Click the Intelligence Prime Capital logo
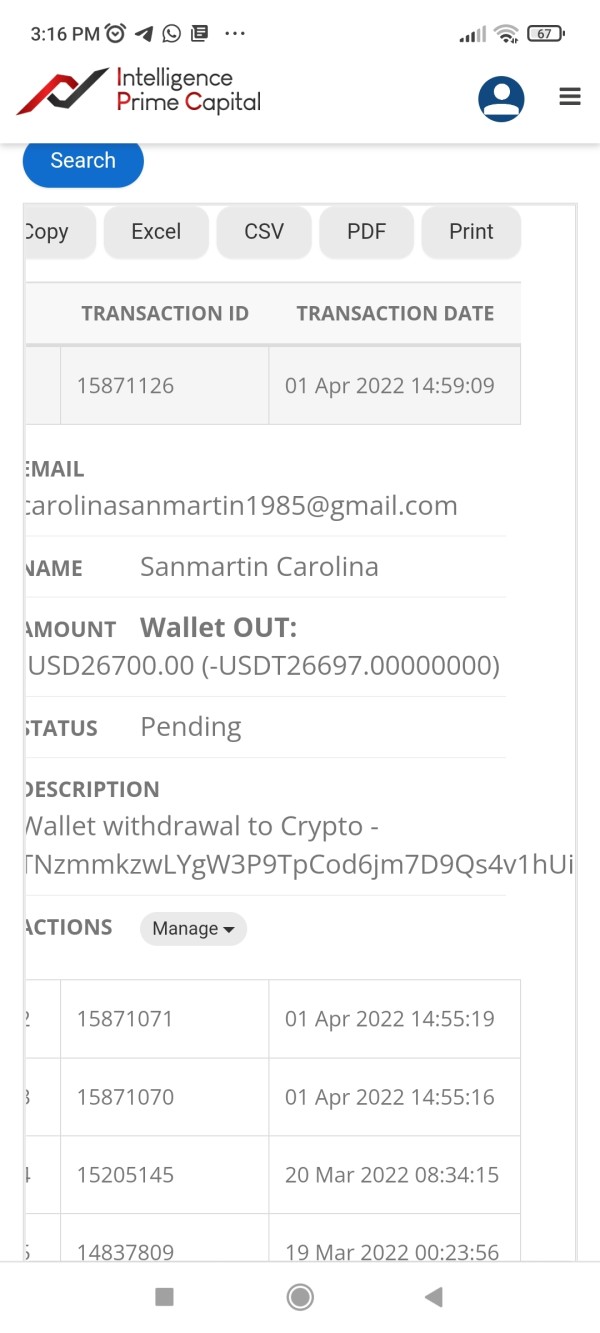 pos(139,91)
